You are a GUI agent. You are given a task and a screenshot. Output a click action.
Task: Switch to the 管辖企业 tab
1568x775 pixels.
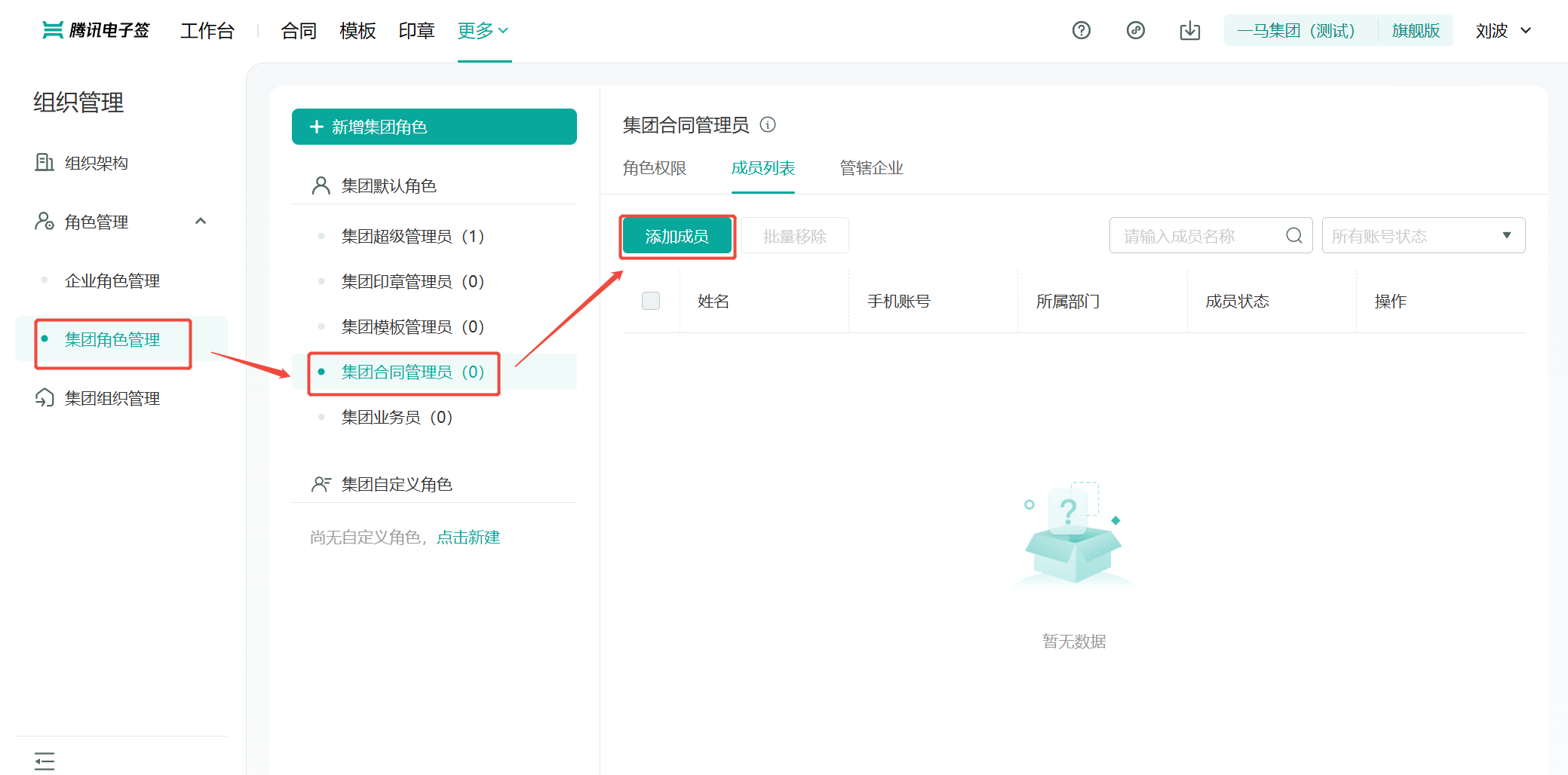[871, 168]
